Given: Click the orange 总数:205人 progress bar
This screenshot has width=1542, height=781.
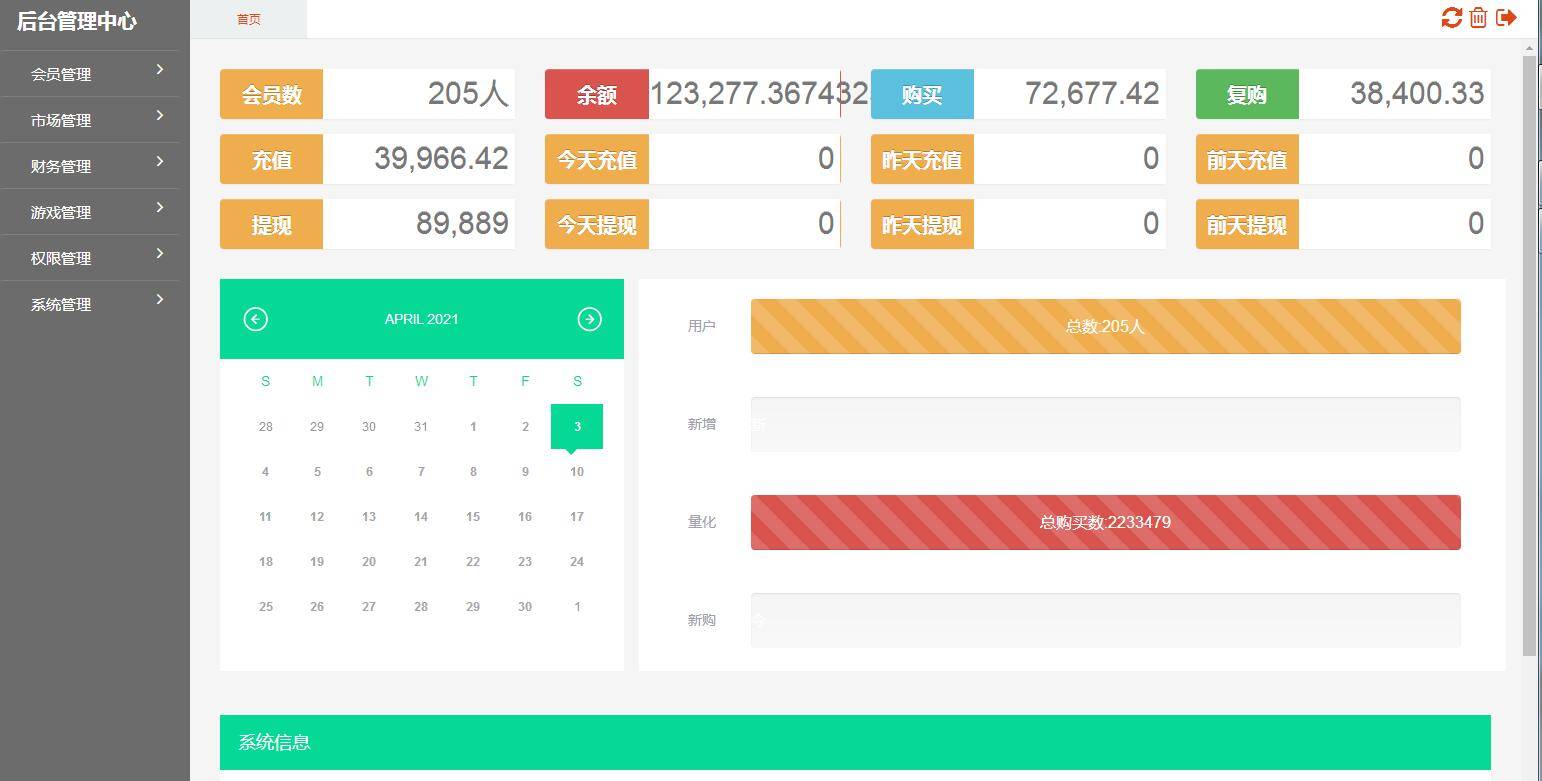Looking at the screenshot, I should (1105, 326).
